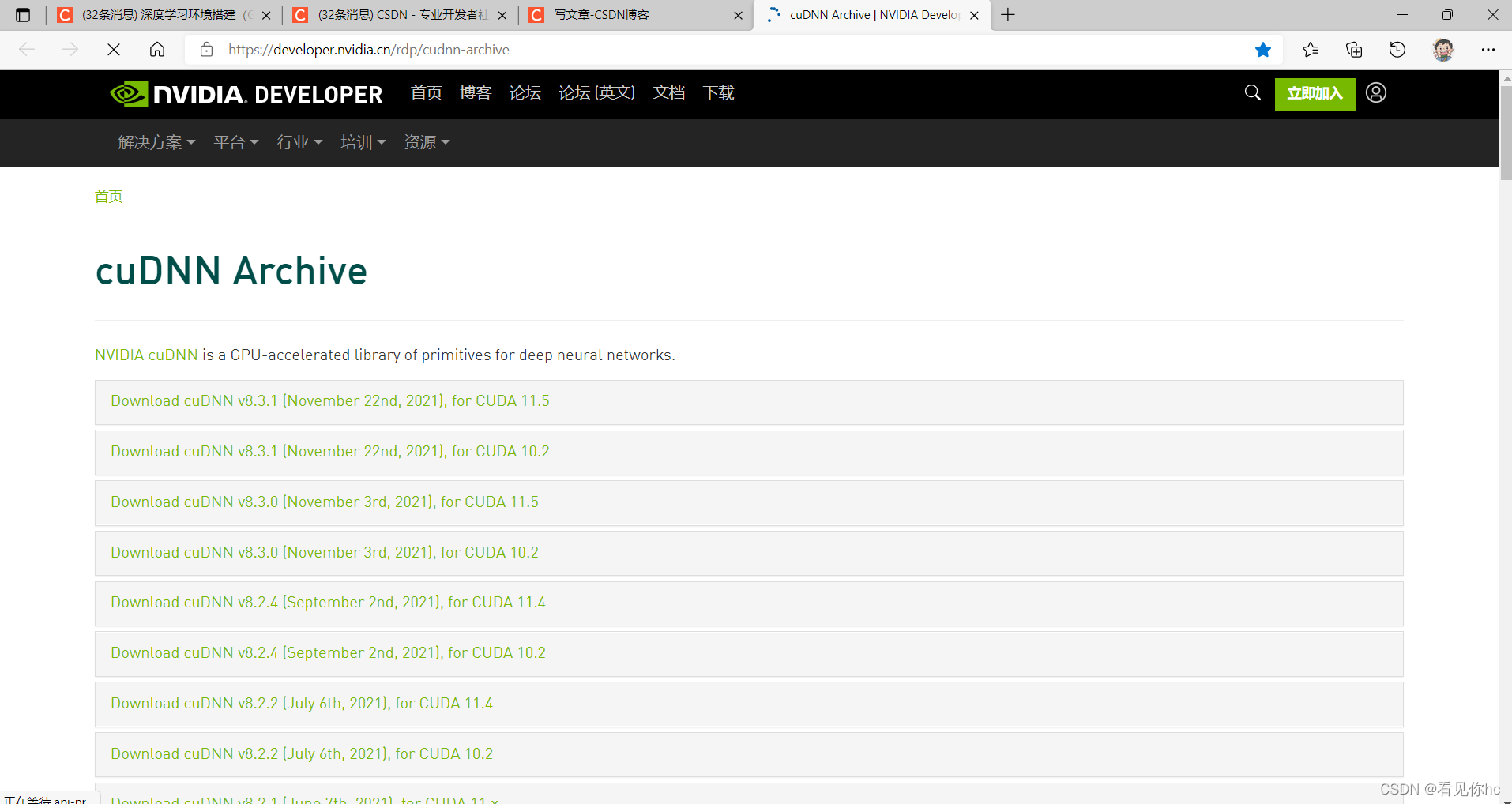Viewport: 1512px width, 804px height.
Task: Open 文档 in the top navigation
Action: 669,93
